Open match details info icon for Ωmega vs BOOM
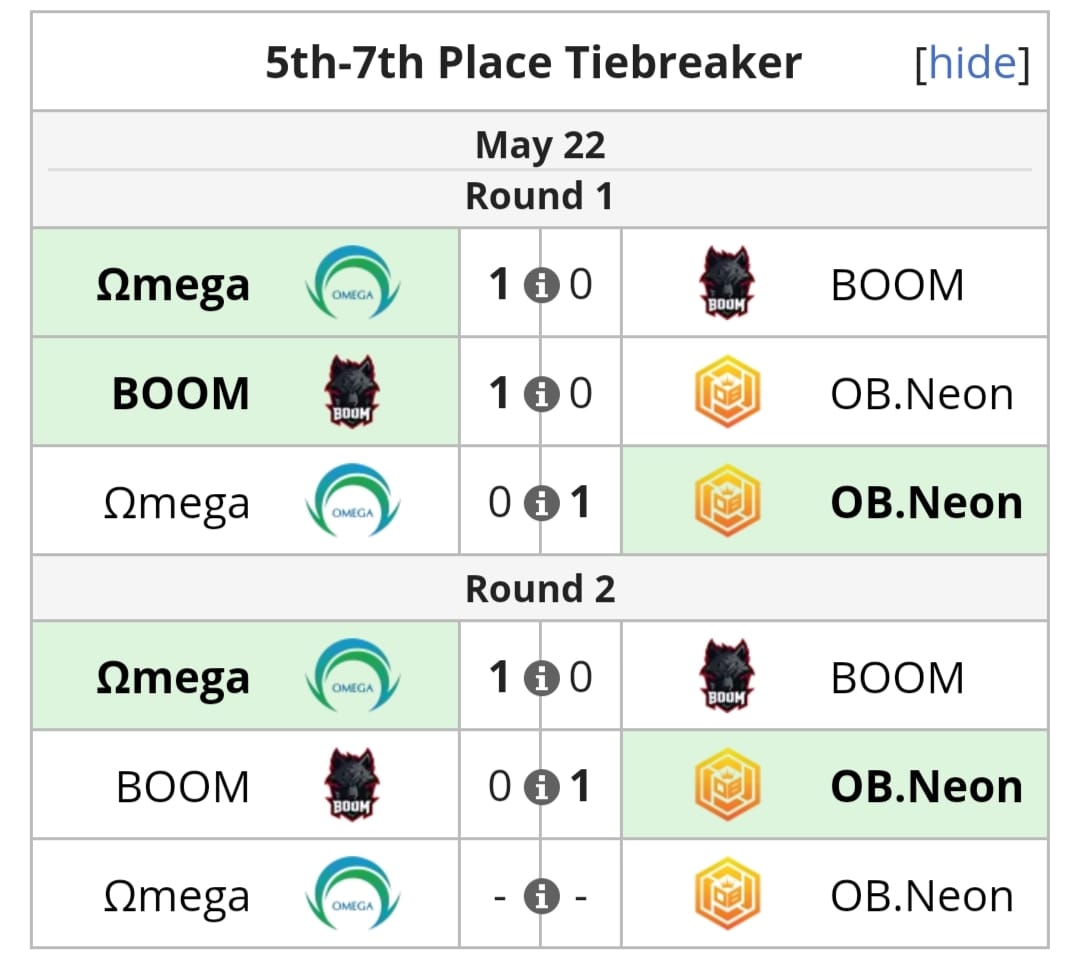The image size is (1079, 979). coord(541,282)
